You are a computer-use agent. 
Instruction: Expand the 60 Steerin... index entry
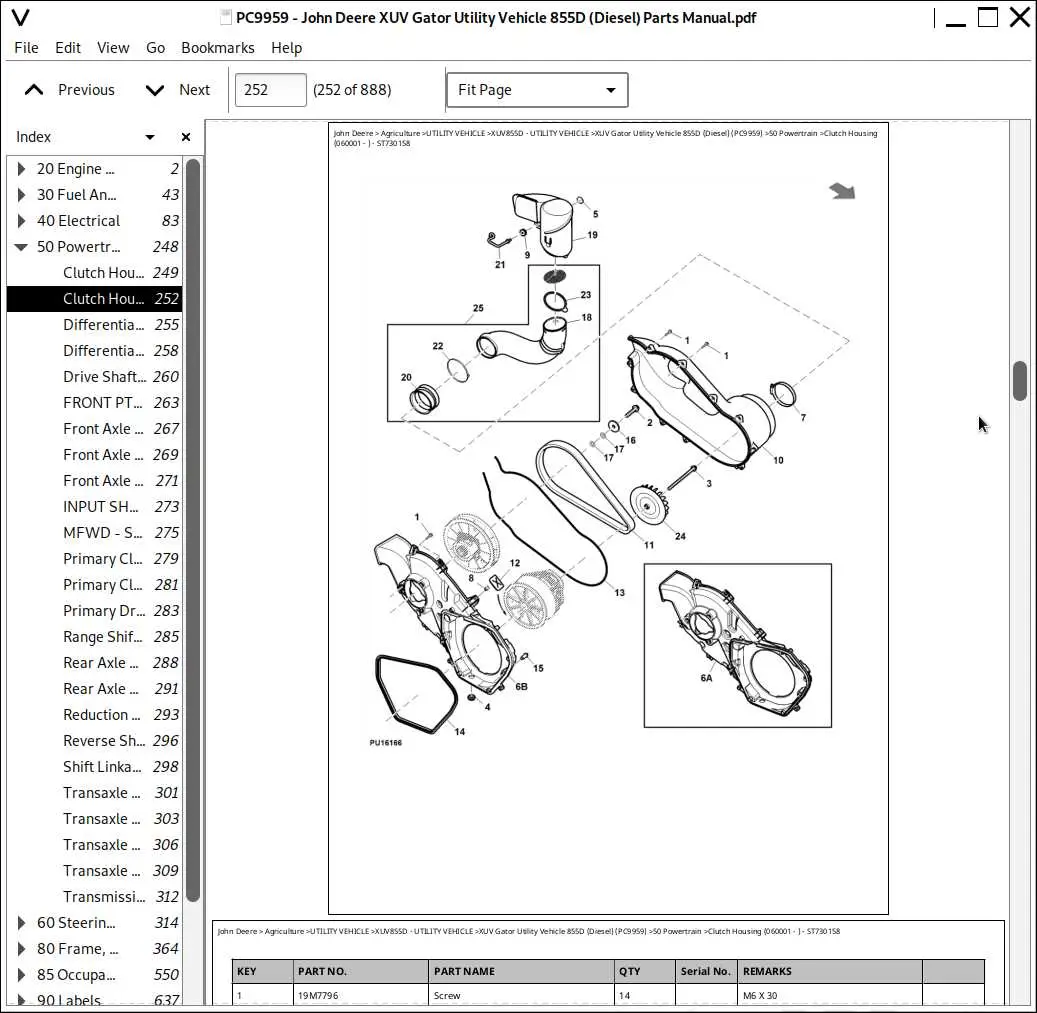21,922
